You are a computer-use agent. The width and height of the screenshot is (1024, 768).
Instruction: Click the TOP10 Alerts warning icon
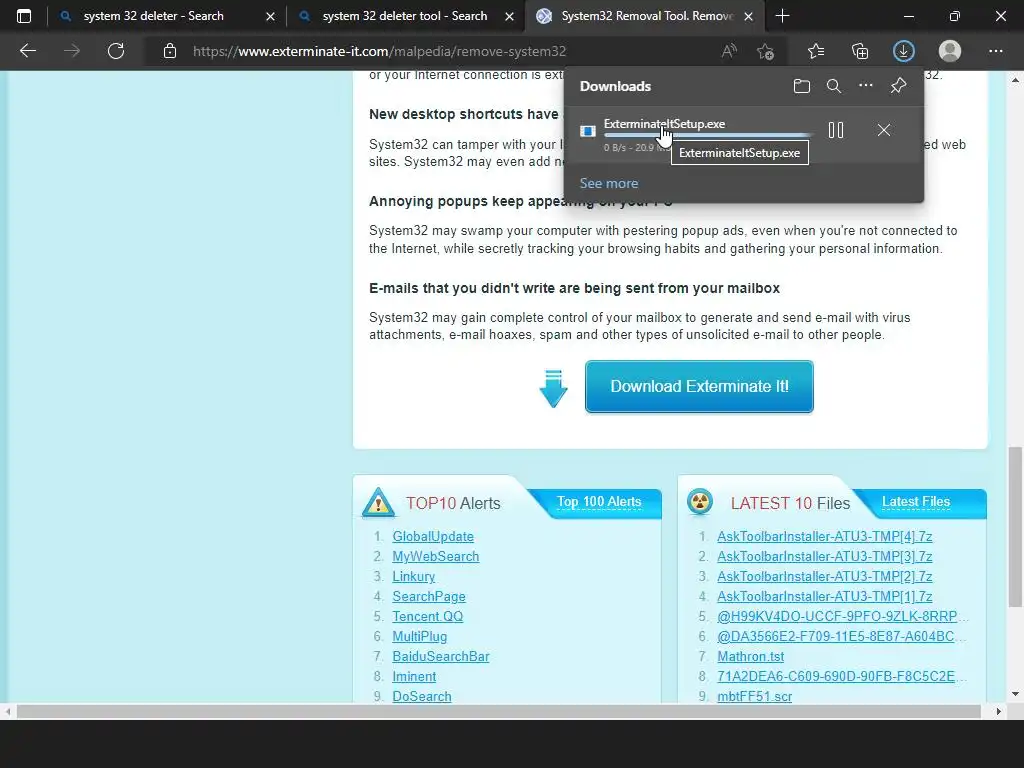[378, 503]
